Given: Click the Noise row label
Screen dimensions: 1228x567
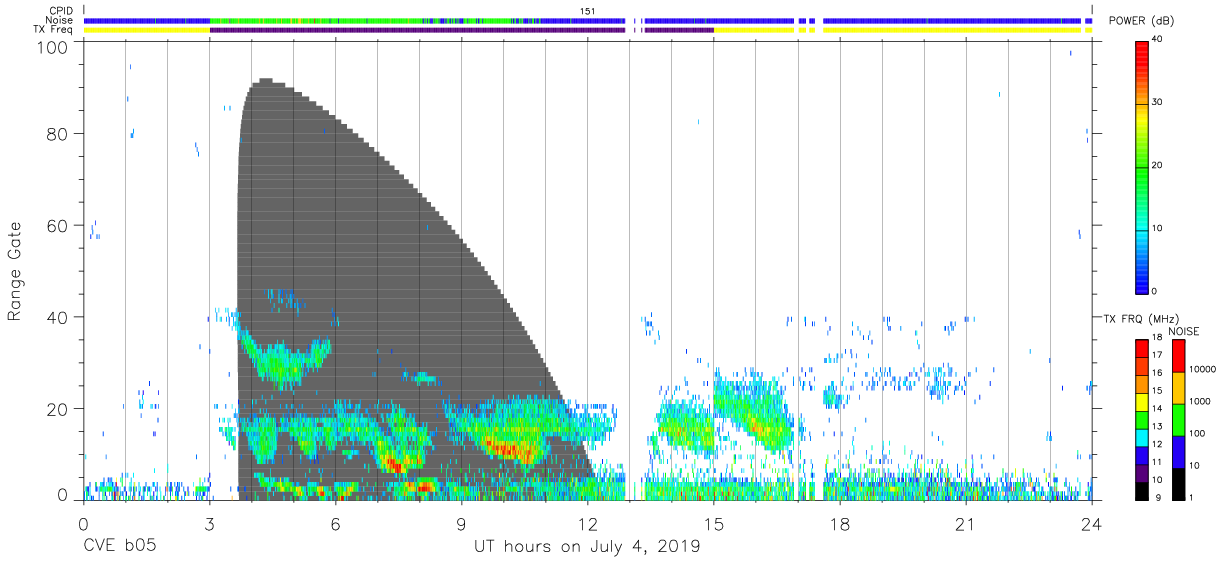Looking at the screenshot, I should pyautogui.click(x=60, y=20).
